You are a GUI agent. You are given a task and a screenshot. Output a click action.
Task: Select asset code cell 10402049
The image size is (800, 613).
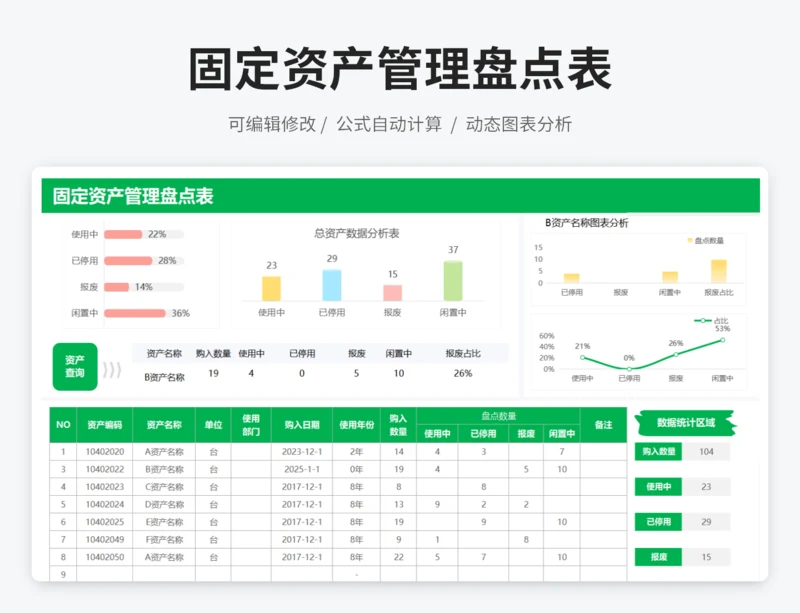pos(105,540)
